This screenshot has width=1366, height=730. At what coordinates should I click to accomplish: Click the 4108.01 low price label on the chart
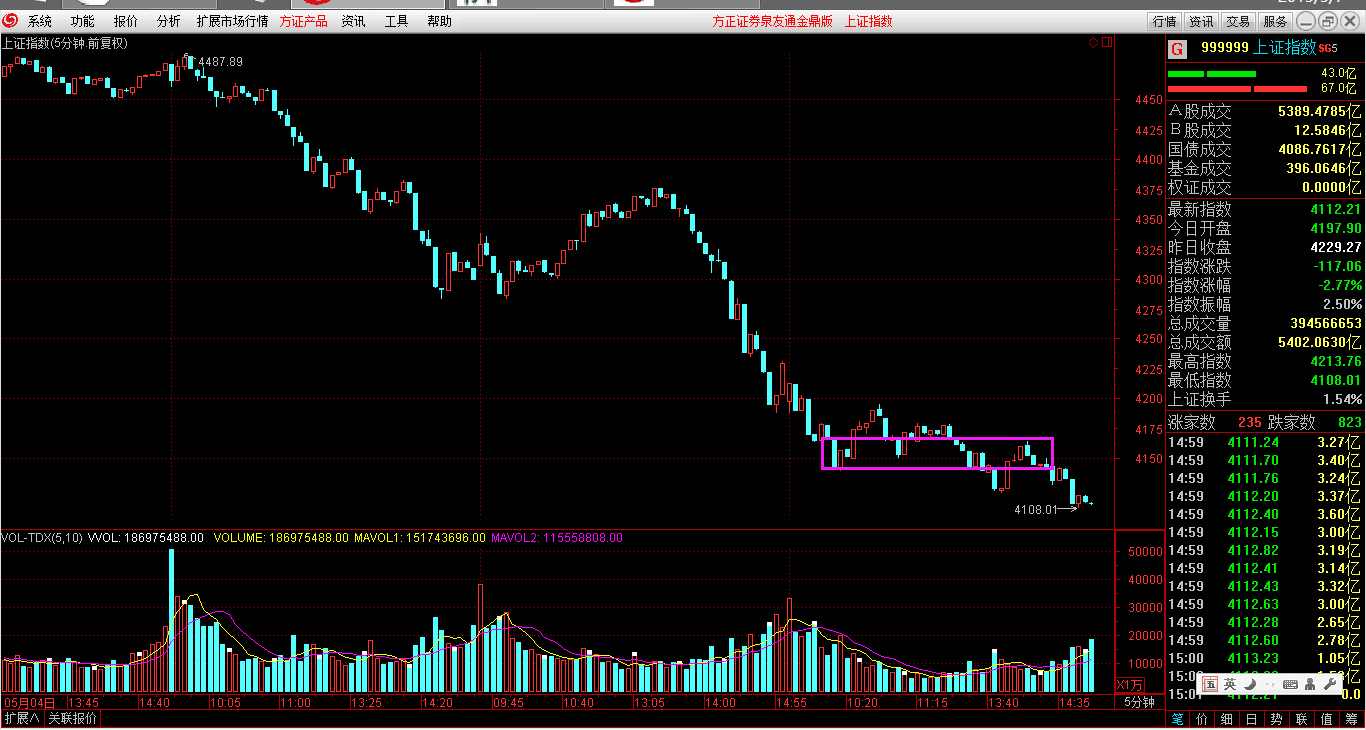click(x=1035, y=509)
